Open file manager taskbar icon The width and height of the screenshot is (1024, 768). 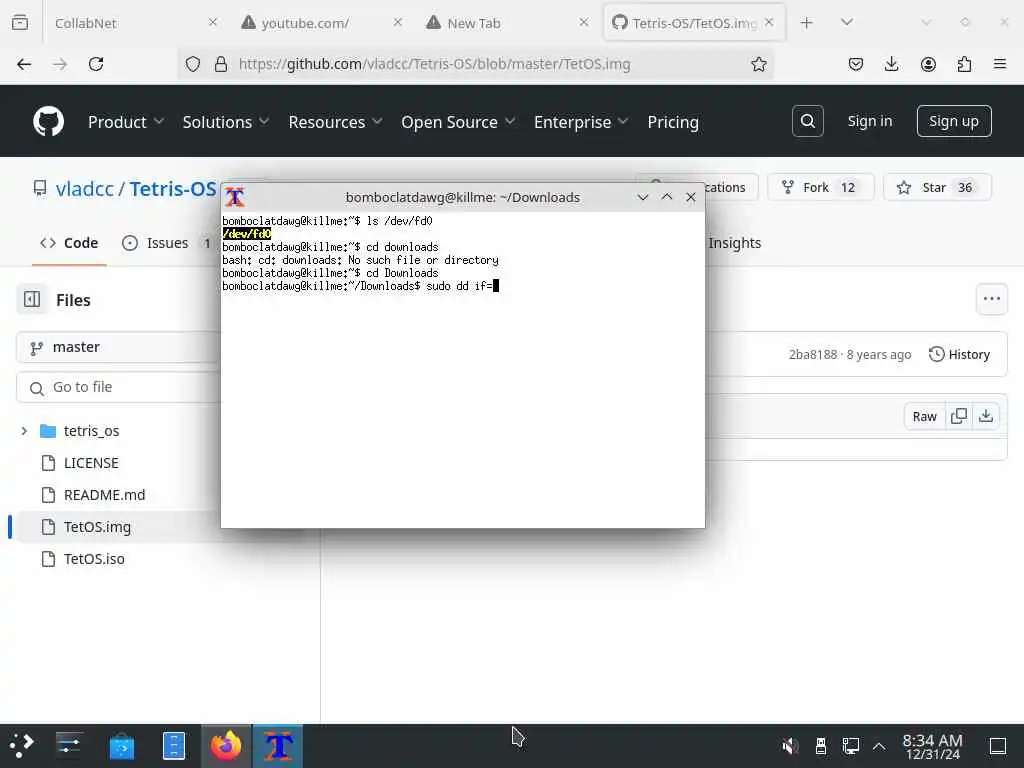pos(174,746)
